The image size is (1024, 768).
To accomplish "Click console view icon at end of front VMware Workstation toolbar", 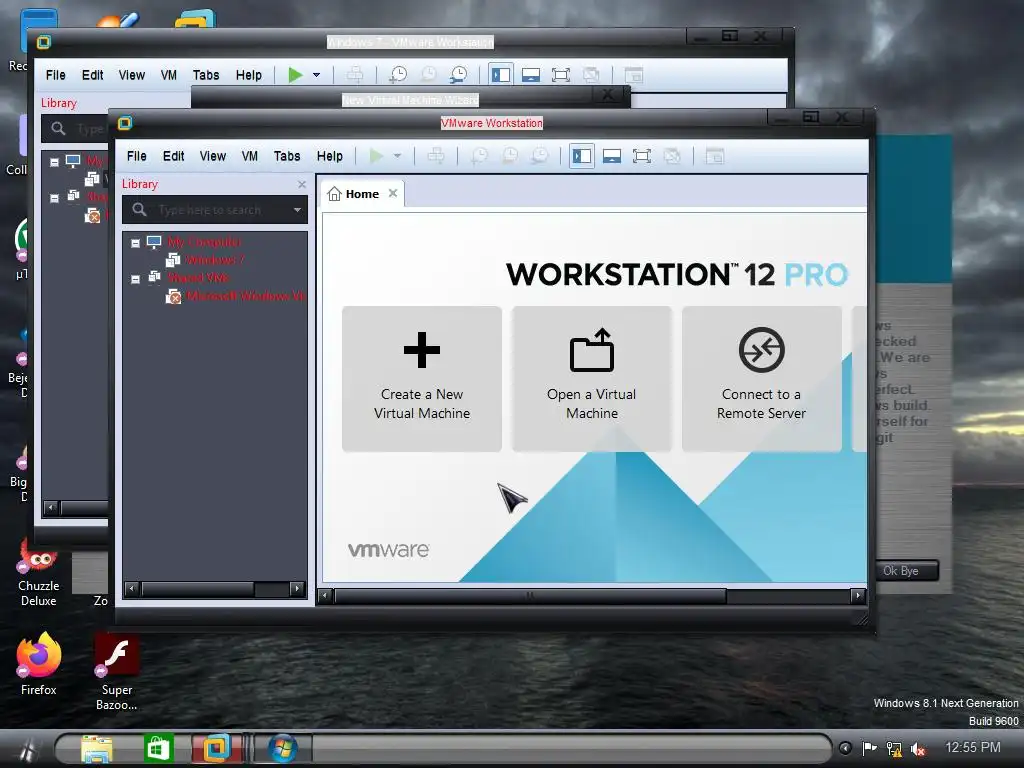I will (x=715, y=156).
